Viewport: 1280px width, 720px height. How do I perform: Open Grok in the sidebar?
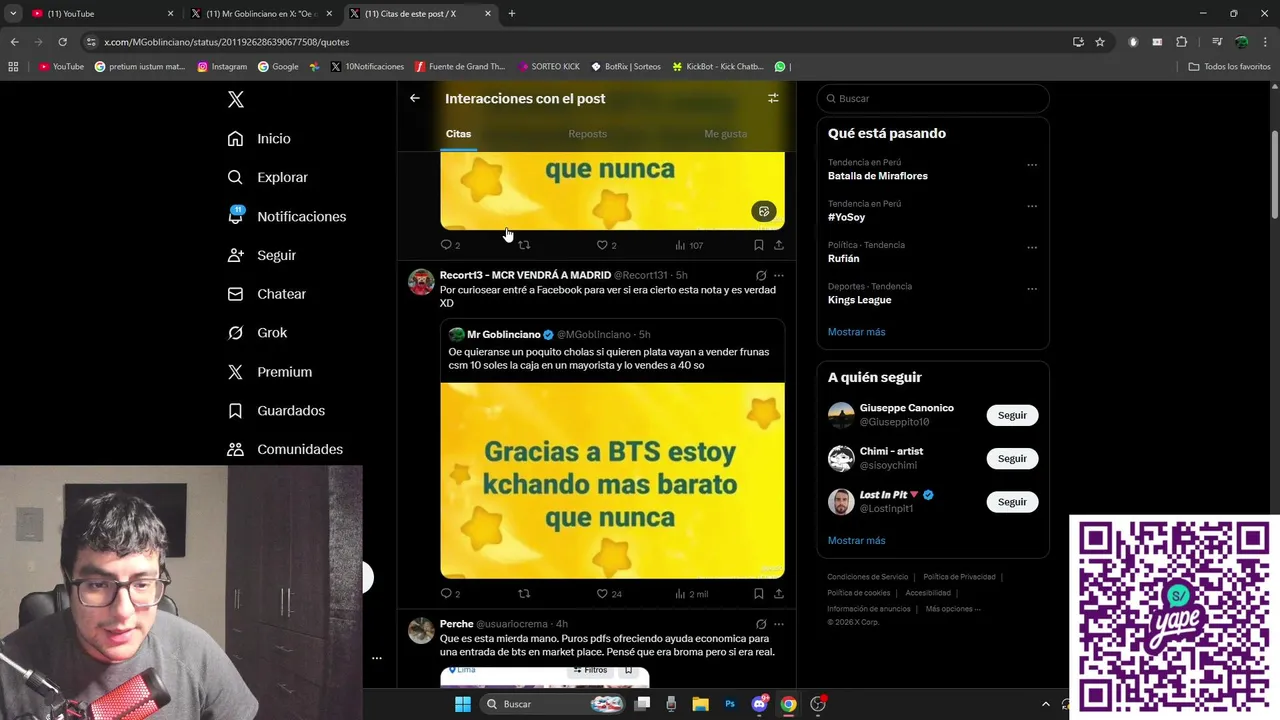tap(257, 333)
